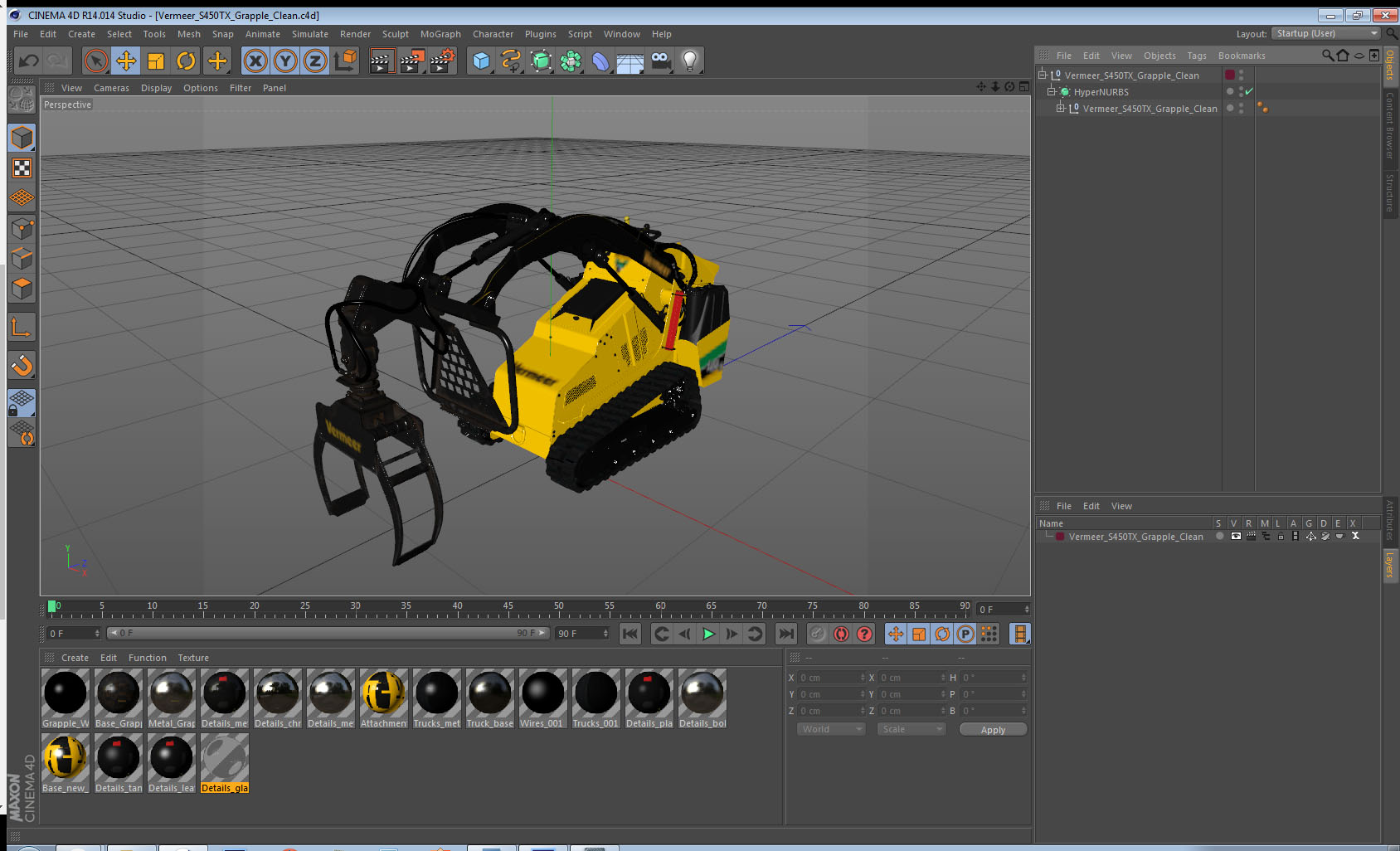The image size is (1400, 851).
Task: Toggle X axis lock
Action: point(255,61)
